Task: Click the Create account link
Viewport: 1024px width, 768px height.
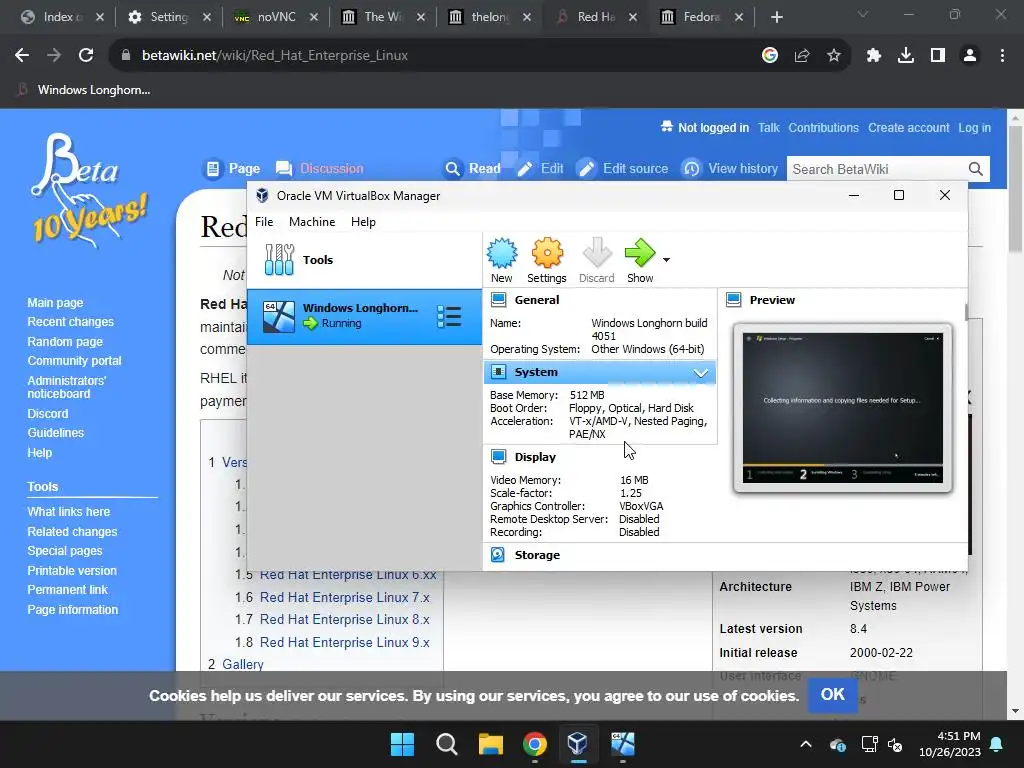Action: pos(908,128)
